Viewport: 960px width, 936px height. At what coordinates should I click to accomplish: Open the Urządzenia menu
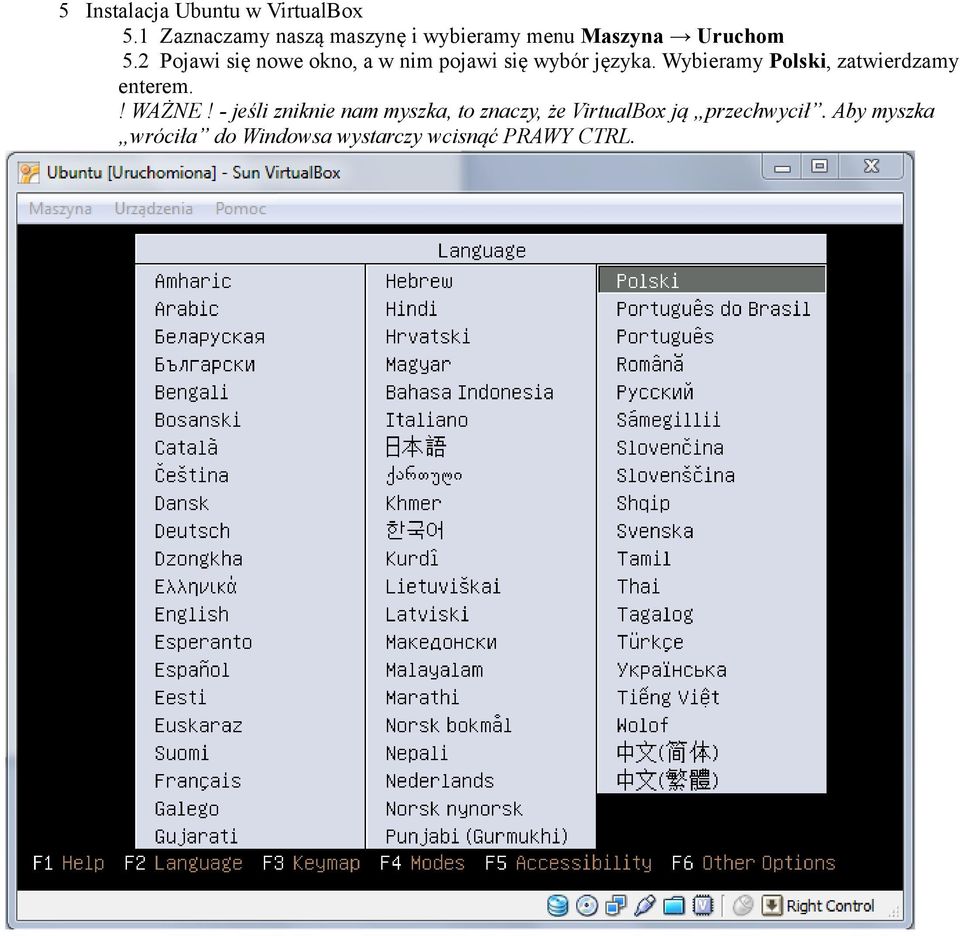154,209
